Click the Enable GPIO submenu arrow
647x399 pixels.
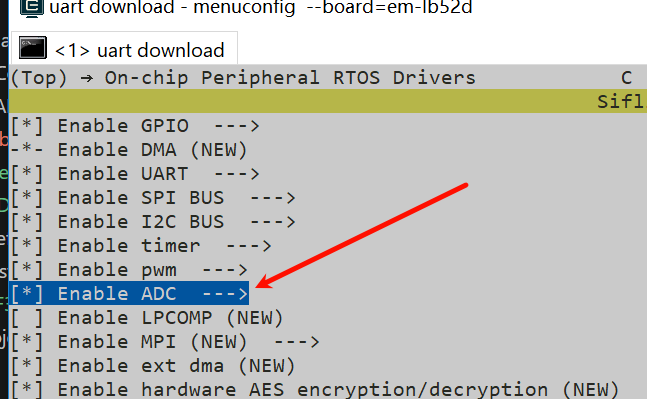236,126
